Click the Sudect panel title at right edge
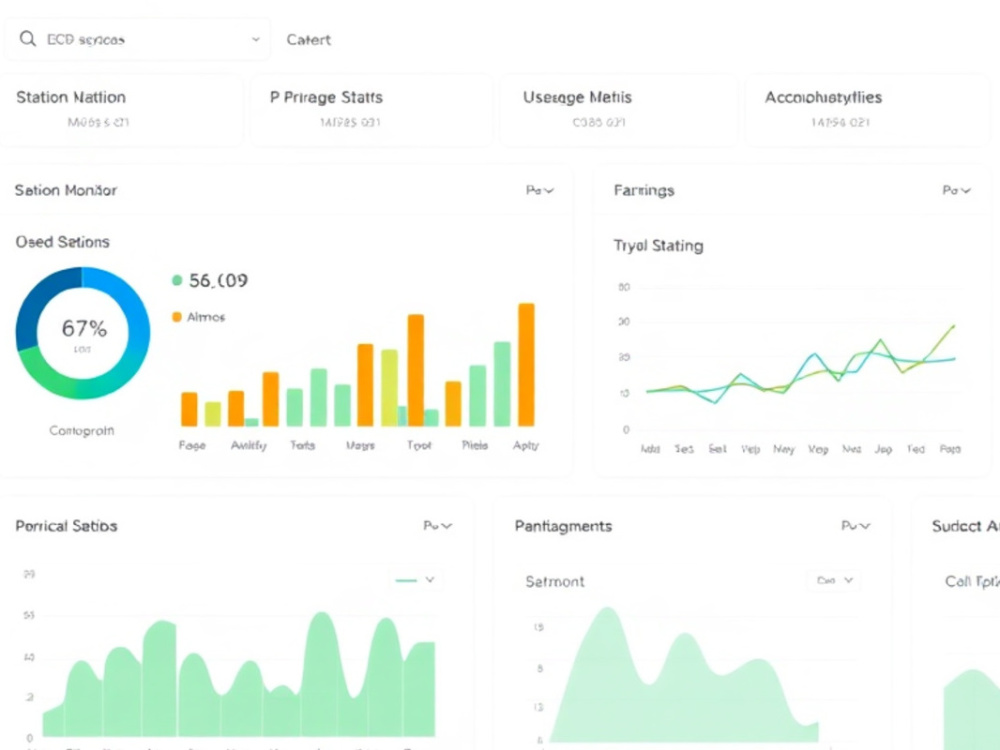Screen dimensions: 1000x750 (966, 526)
